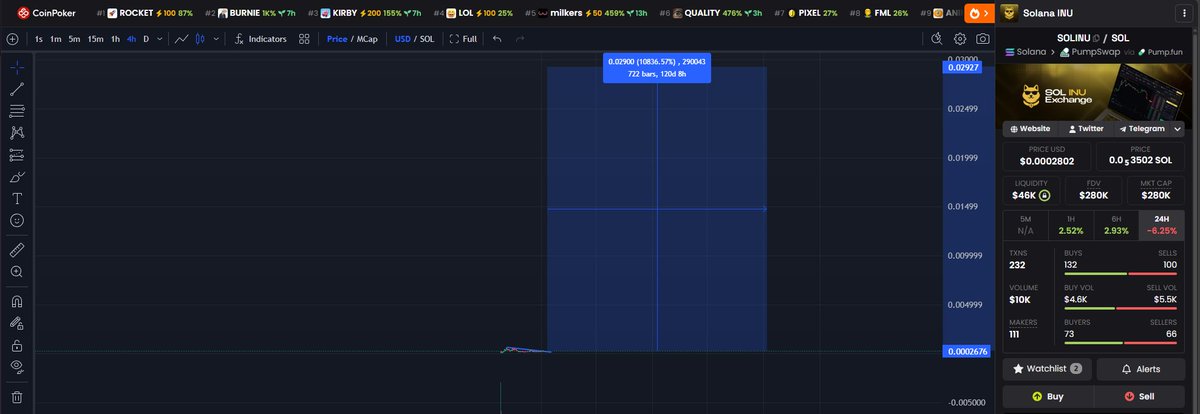The image size is (1200, 414).
Task: Redo the chart action
Action: tap(519, 39)
